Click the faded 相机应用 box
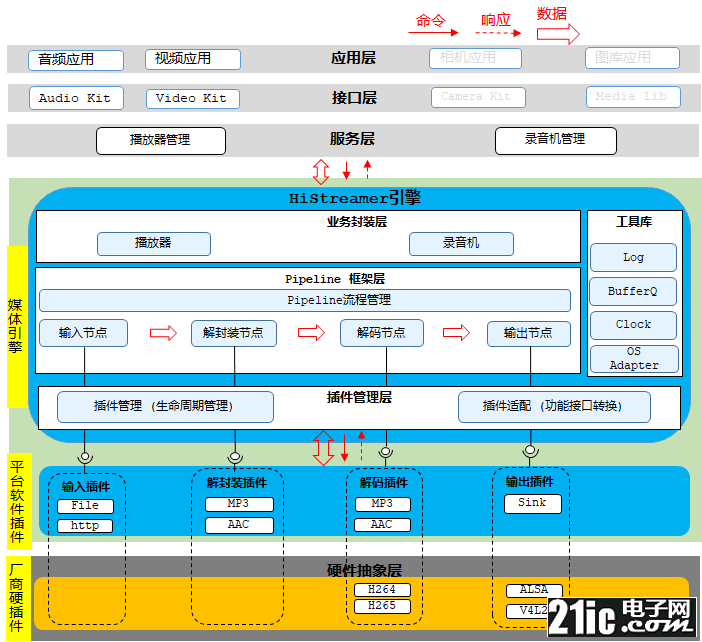This screenshot has width=702, height=642. pyautogui.click(x=475, y=58)
